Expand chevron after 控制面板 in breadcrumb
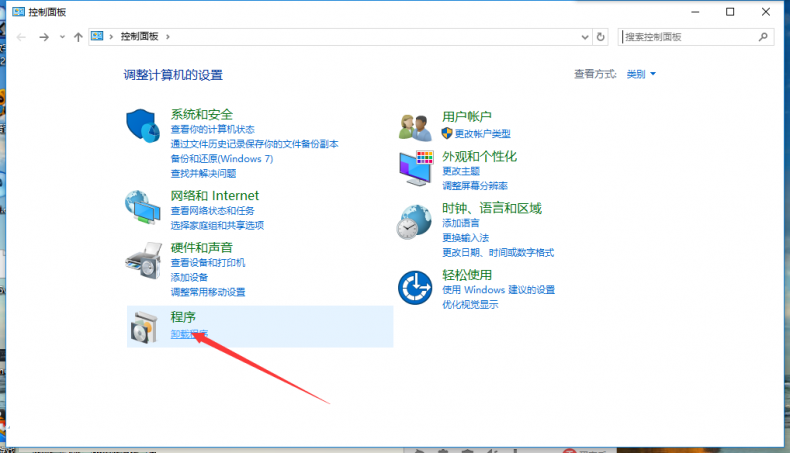790x453 pixels. 168,36
